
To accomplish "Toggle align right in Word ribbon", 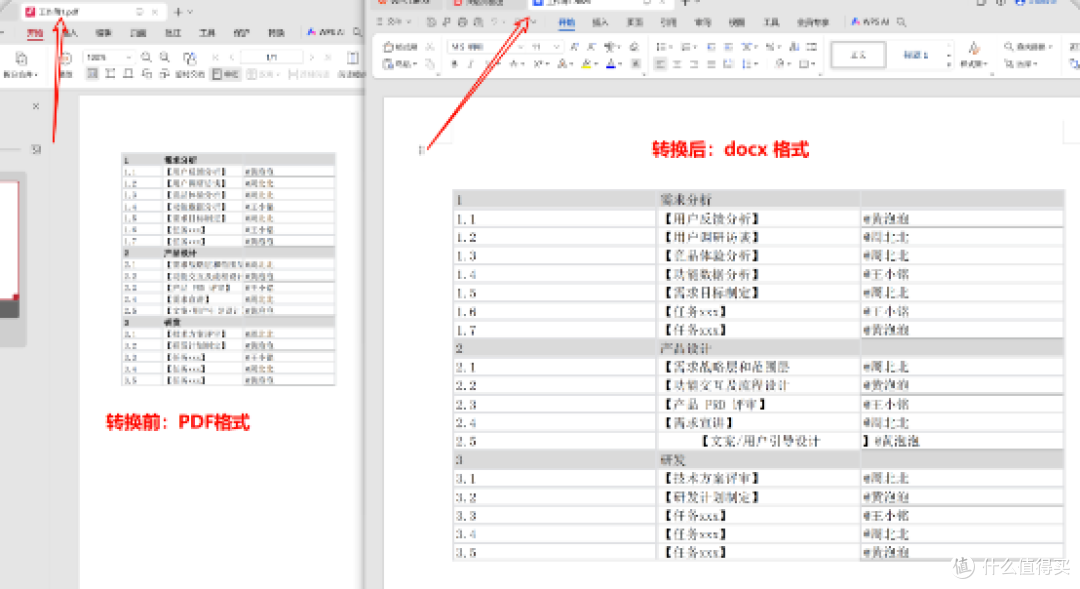I will (x=694, y=64).
